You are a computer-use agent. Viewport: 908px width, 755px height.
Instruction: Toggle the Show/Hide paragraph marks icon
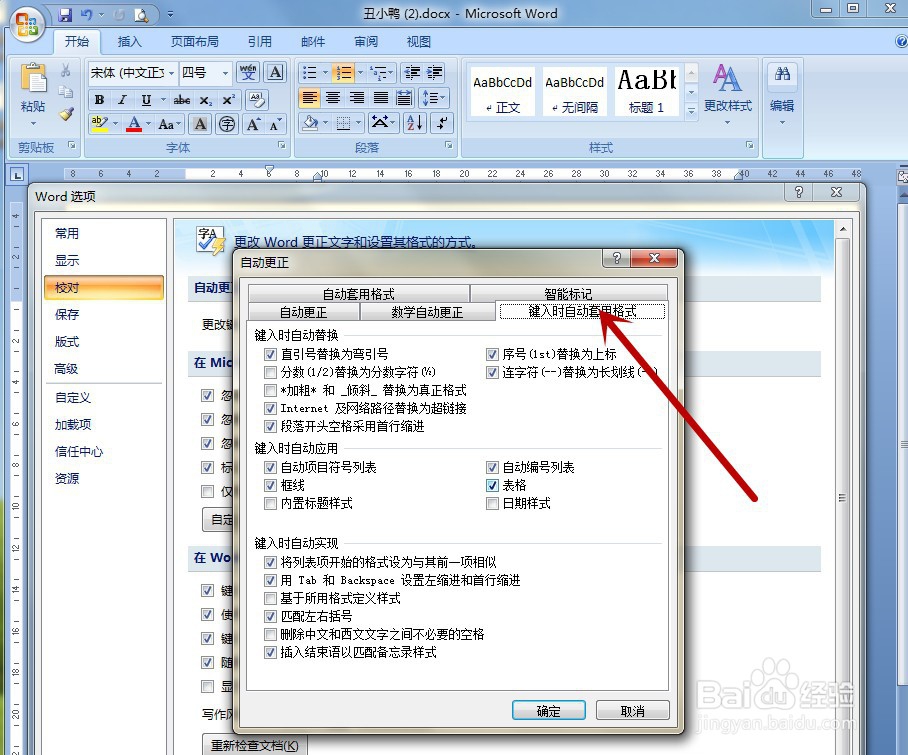440,123
